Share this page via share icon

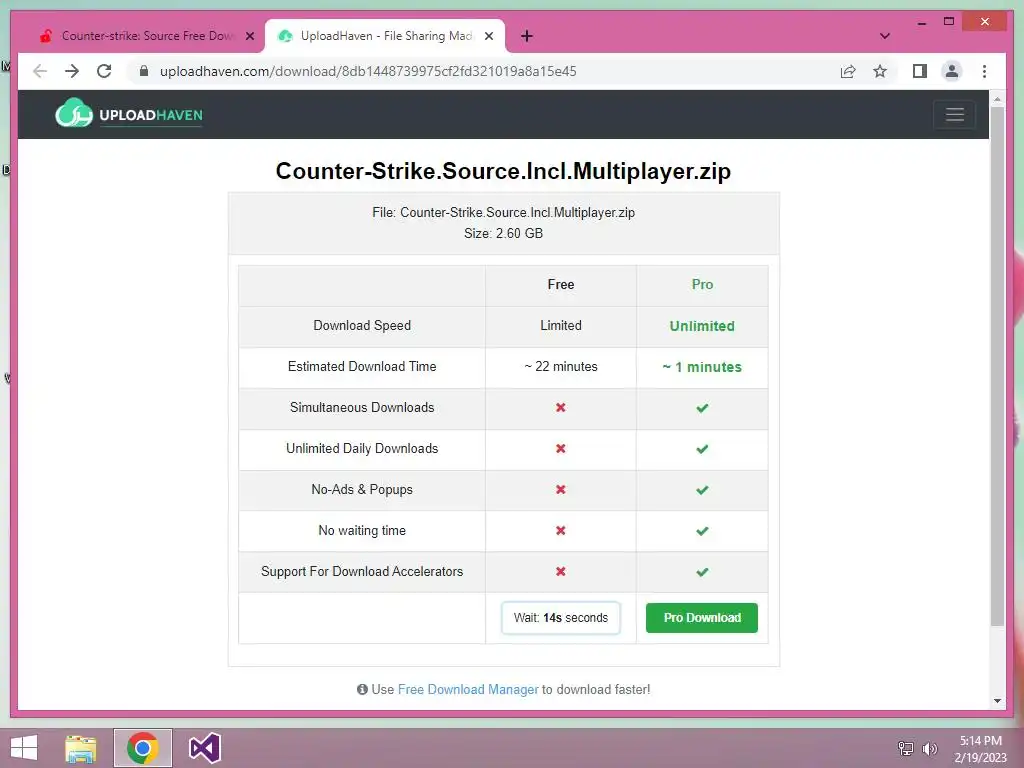[x=848, y=71]
